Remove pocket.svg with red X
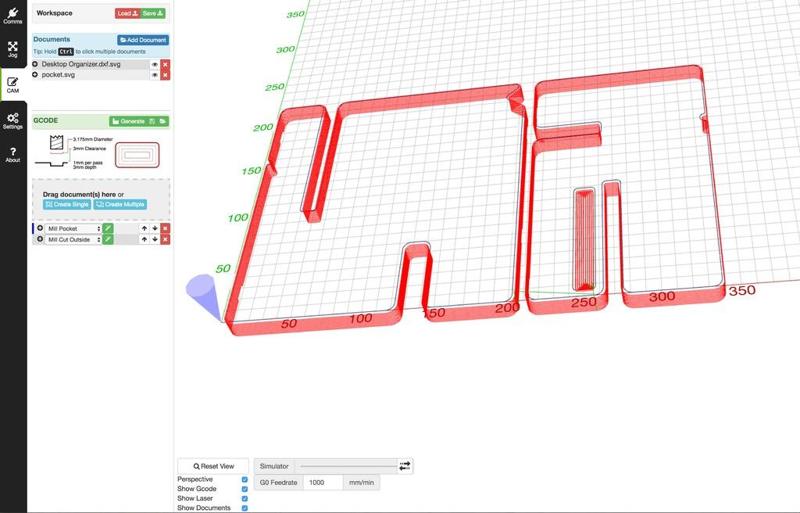The width and height of the screenshot is (800, 513). click(165, 75)
